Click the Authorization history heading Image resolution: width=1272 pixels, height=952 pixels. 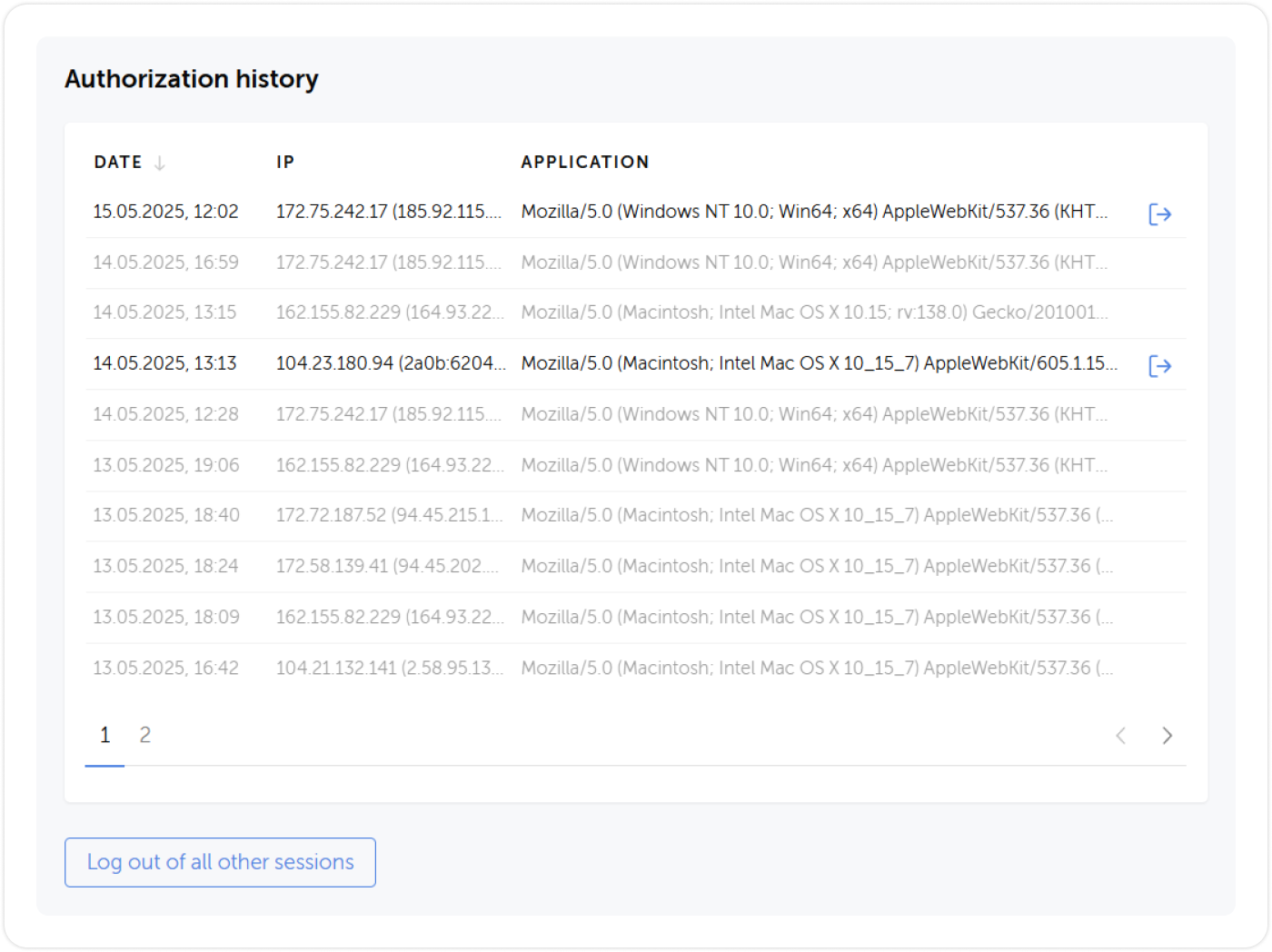pyautogui.click(x=192, y=79)
